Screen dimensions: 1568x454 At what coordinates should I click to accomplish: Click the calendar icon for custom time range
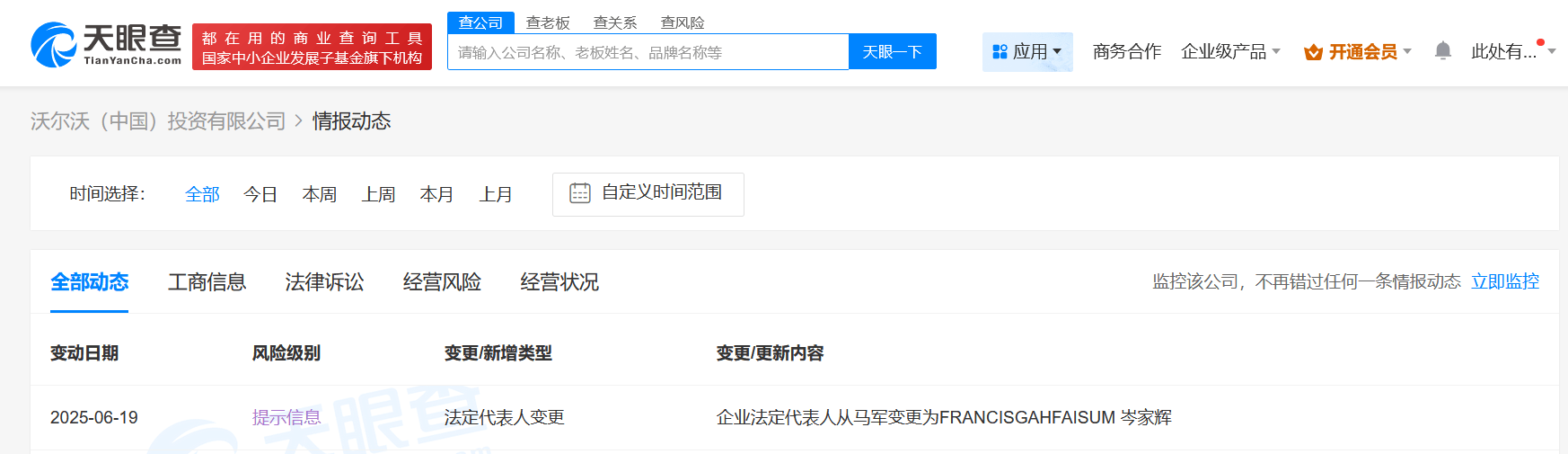pos(580,193)
